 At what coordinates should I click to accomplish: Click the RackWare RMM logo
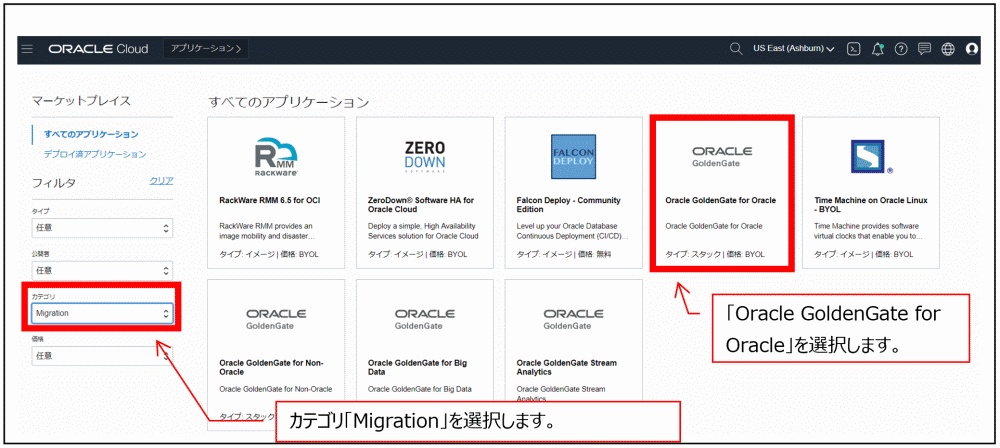pos(276,156)
